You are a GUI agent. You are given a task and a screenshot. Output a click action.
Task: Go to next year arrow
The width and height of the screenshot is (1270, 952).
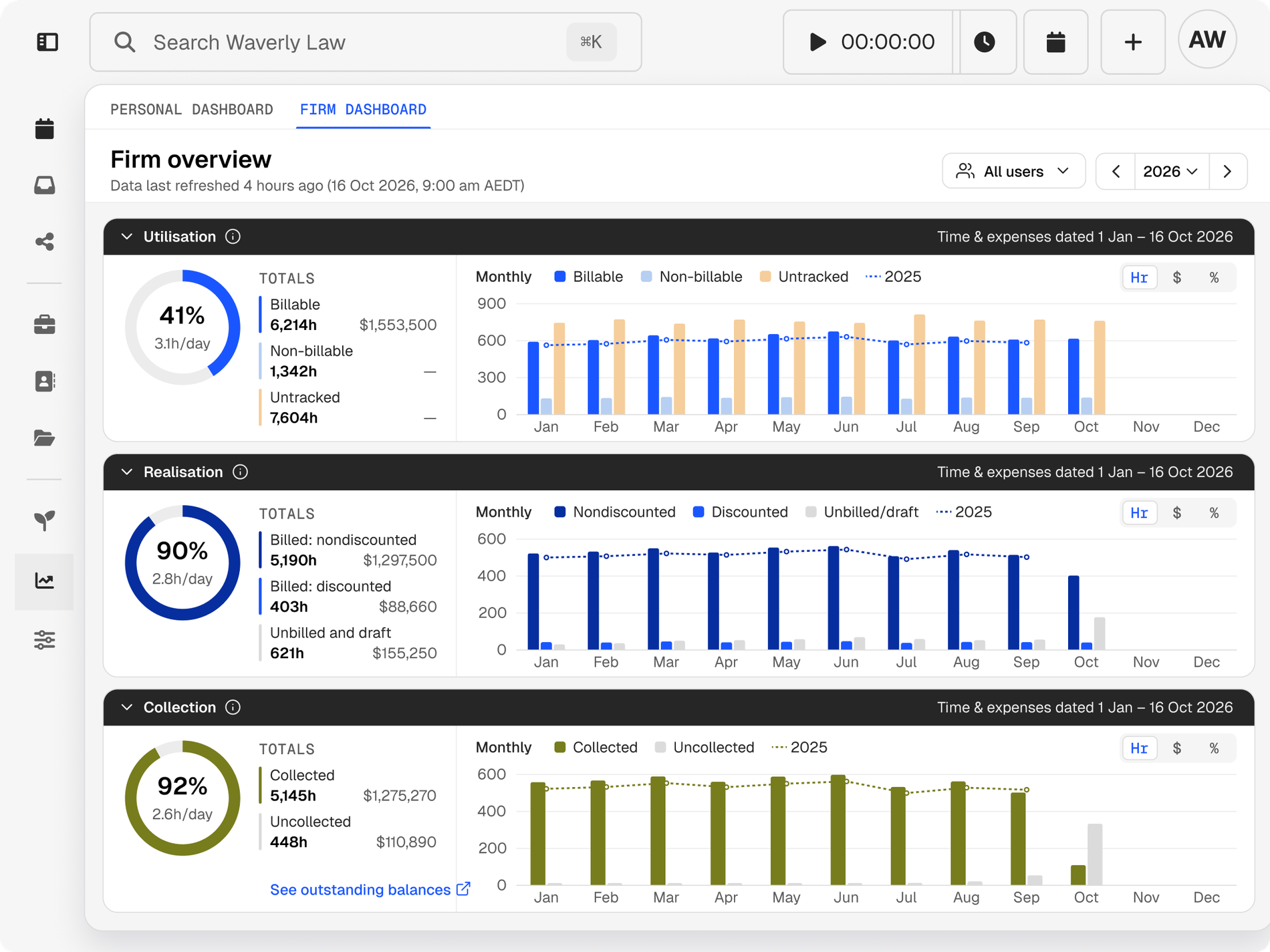coord(1228,171)
